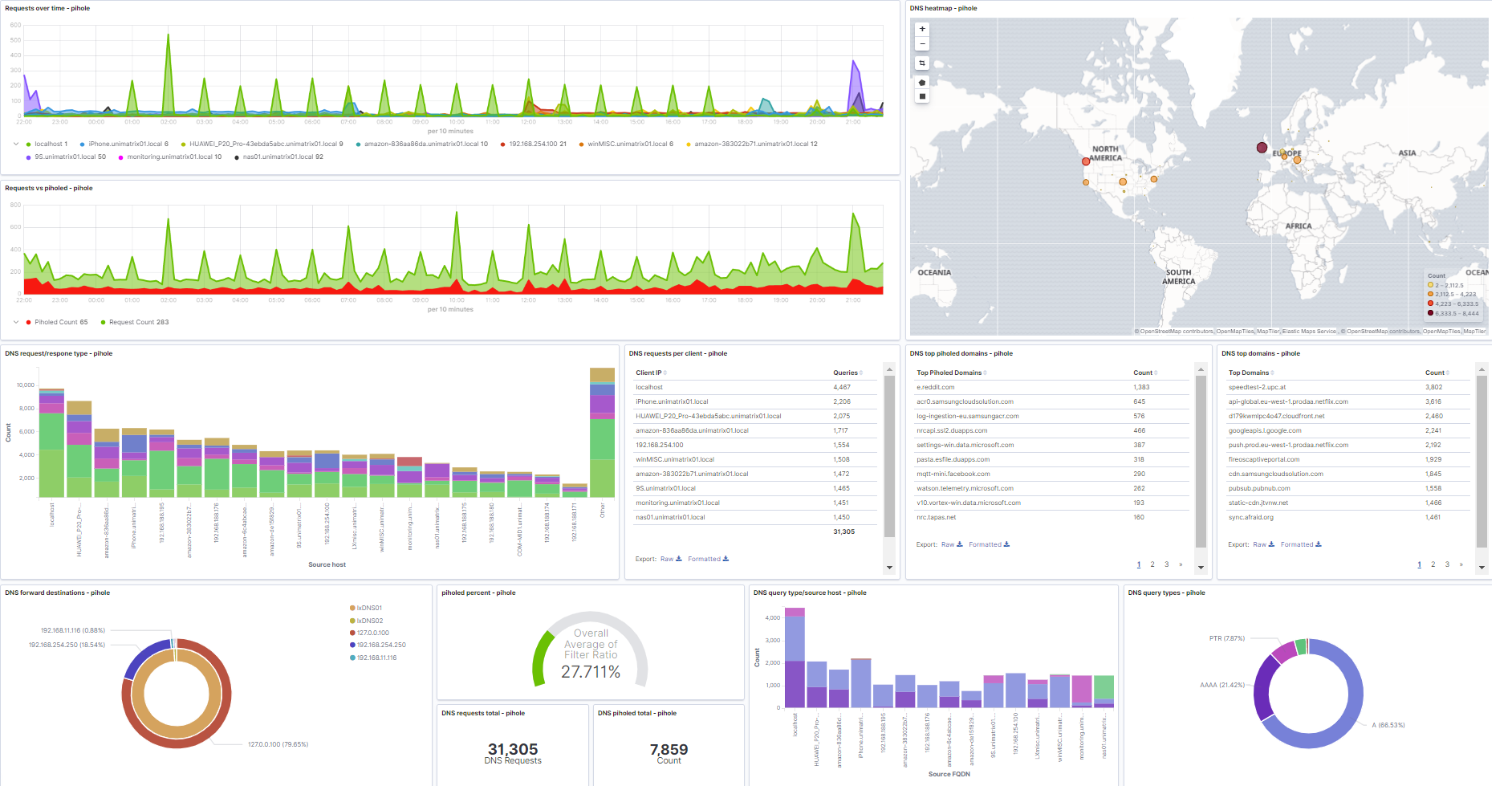Image resolution: width=1512 pixels, height=786 pixels.
Task: Sort by Top Domains column
Action: tap(1251, 373)
